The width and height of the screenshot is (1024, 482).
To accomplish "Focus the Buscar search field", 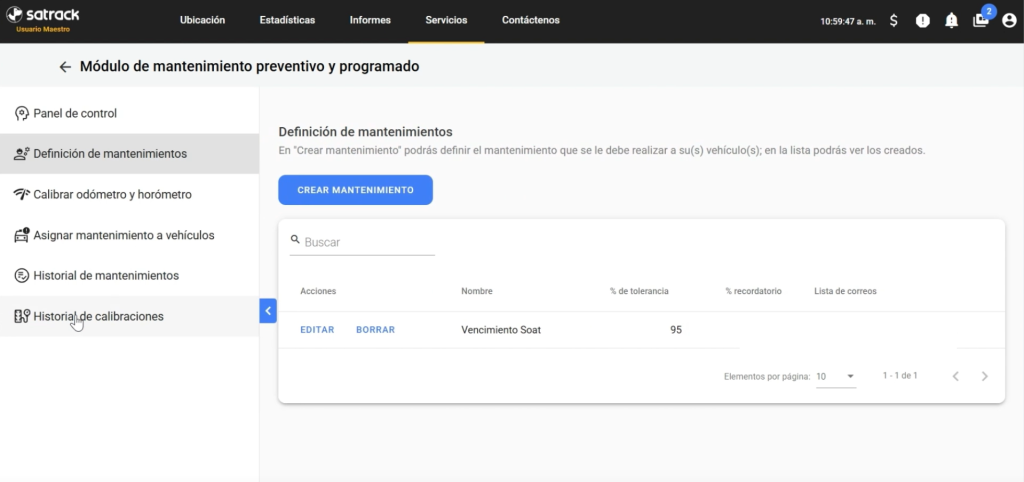I will click(x=362, y=242).
